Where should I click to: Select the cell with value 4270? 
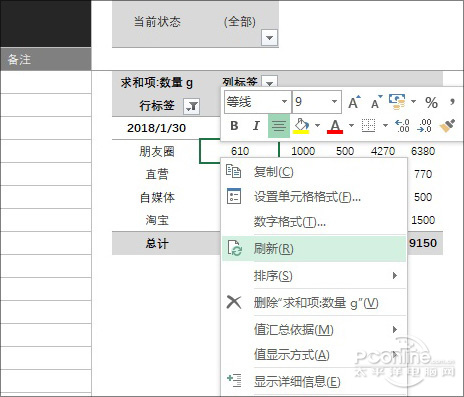(x=383, y=151)
